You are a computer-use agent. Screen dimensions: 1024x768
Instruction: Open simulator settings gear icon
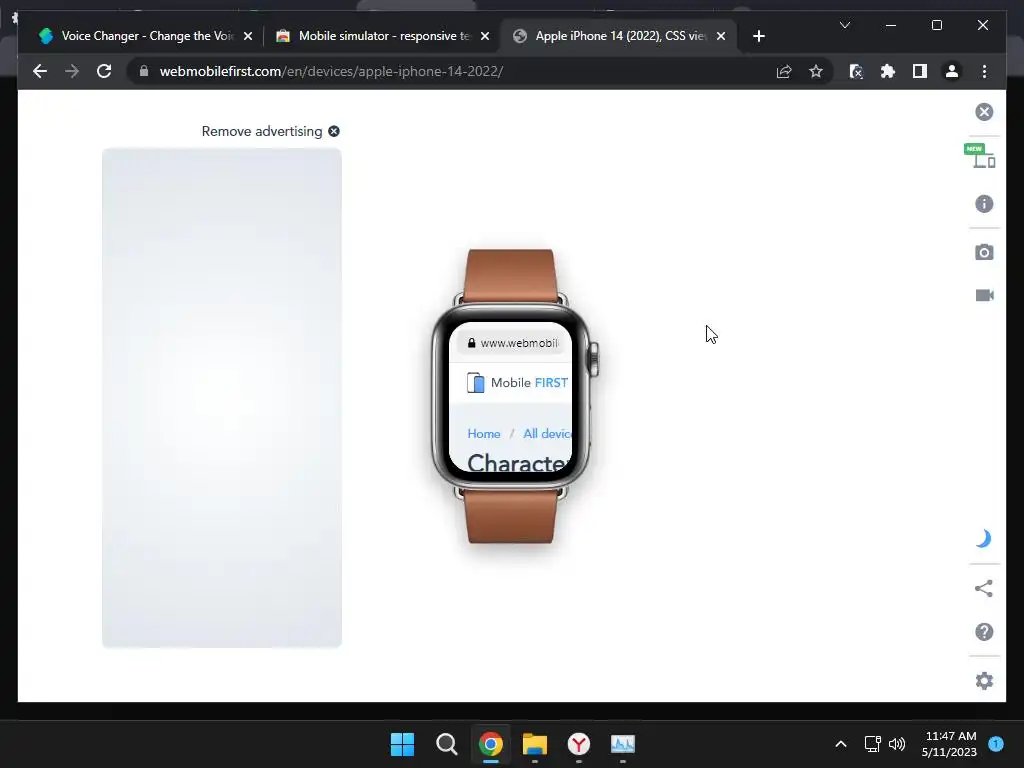tap(984, 680)
